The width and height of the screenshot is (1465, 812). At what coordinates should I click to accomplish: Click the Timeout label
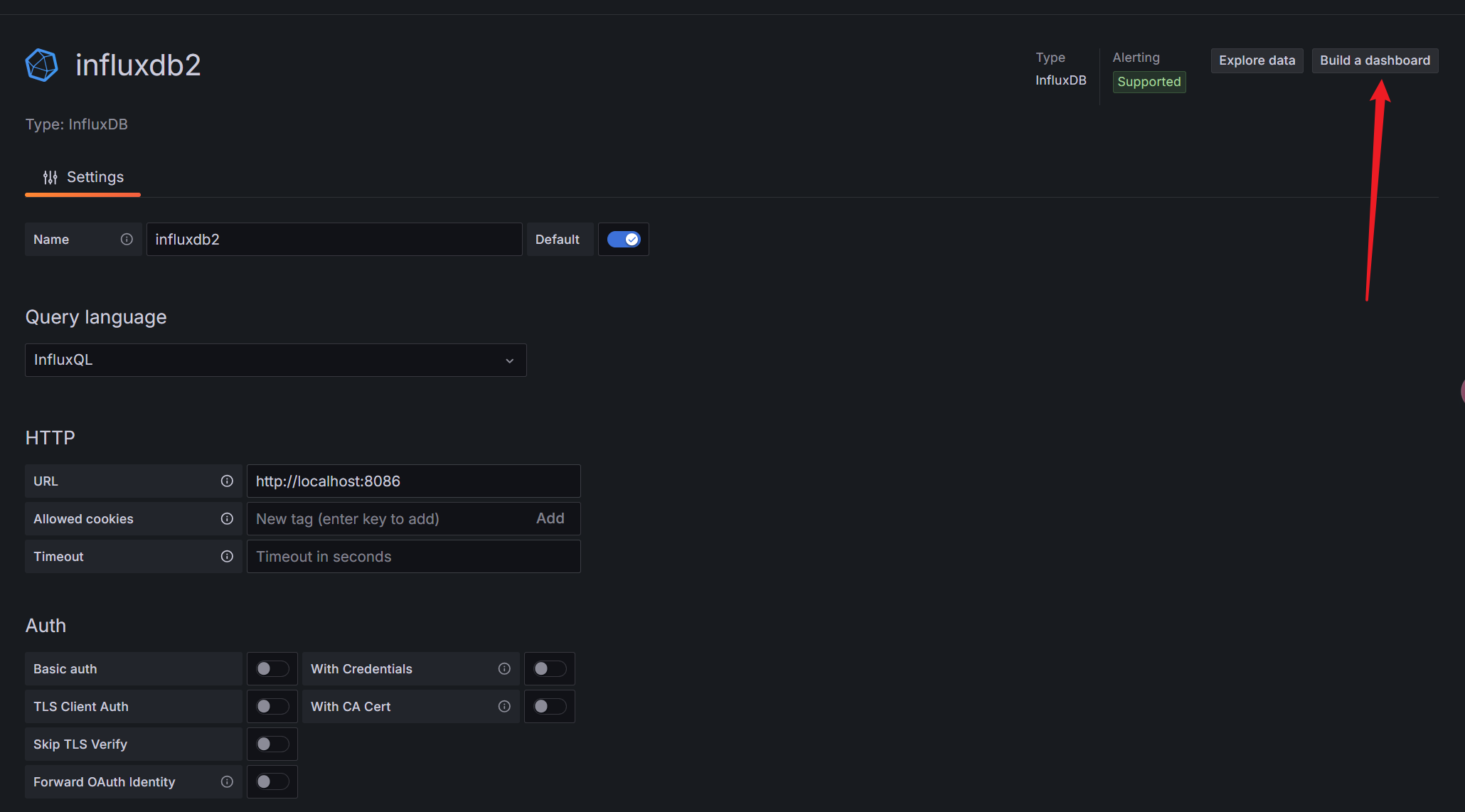[x=58, y=557]
